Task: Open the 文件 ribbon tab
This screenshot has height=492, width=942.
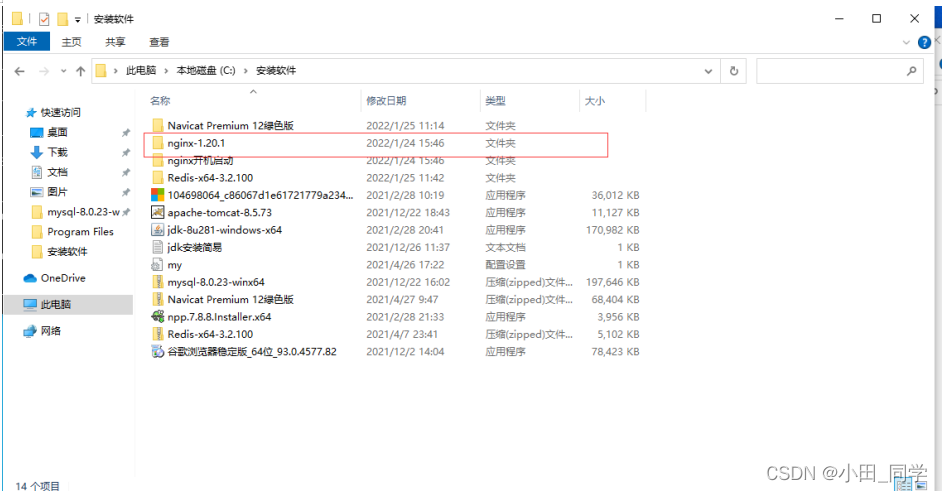Action: (26, 41)
